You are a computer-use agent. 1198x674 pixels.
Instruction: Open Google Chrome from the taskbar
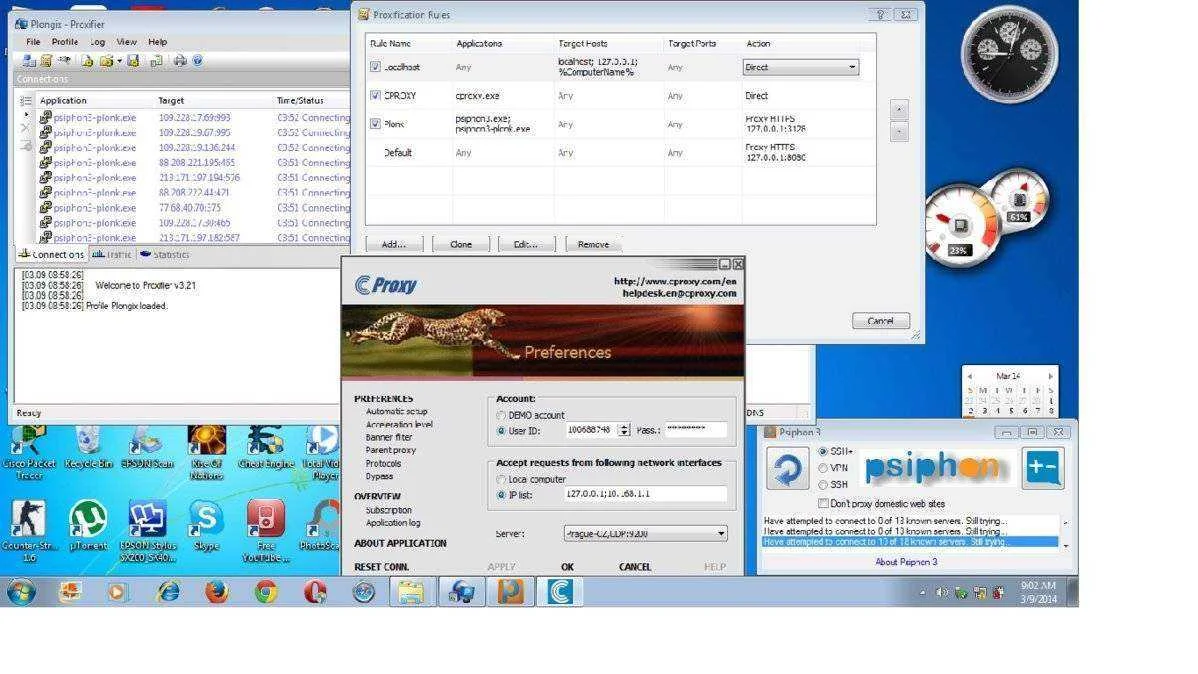click(266, 592)
